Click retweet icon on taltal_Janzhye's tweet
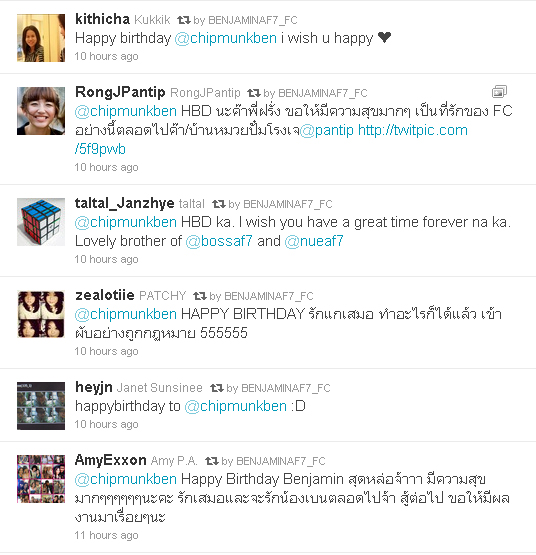This screenshot has width=536, height=555. (219, 204)
